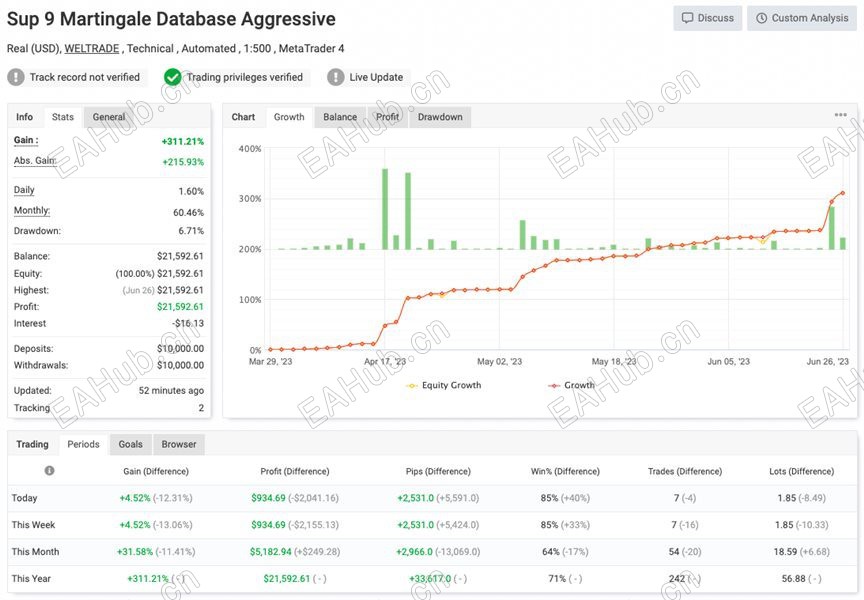The height and width of the screenshot is (600, 864).
Task: Click the Balance value $21,592.61
Action: 180,256
